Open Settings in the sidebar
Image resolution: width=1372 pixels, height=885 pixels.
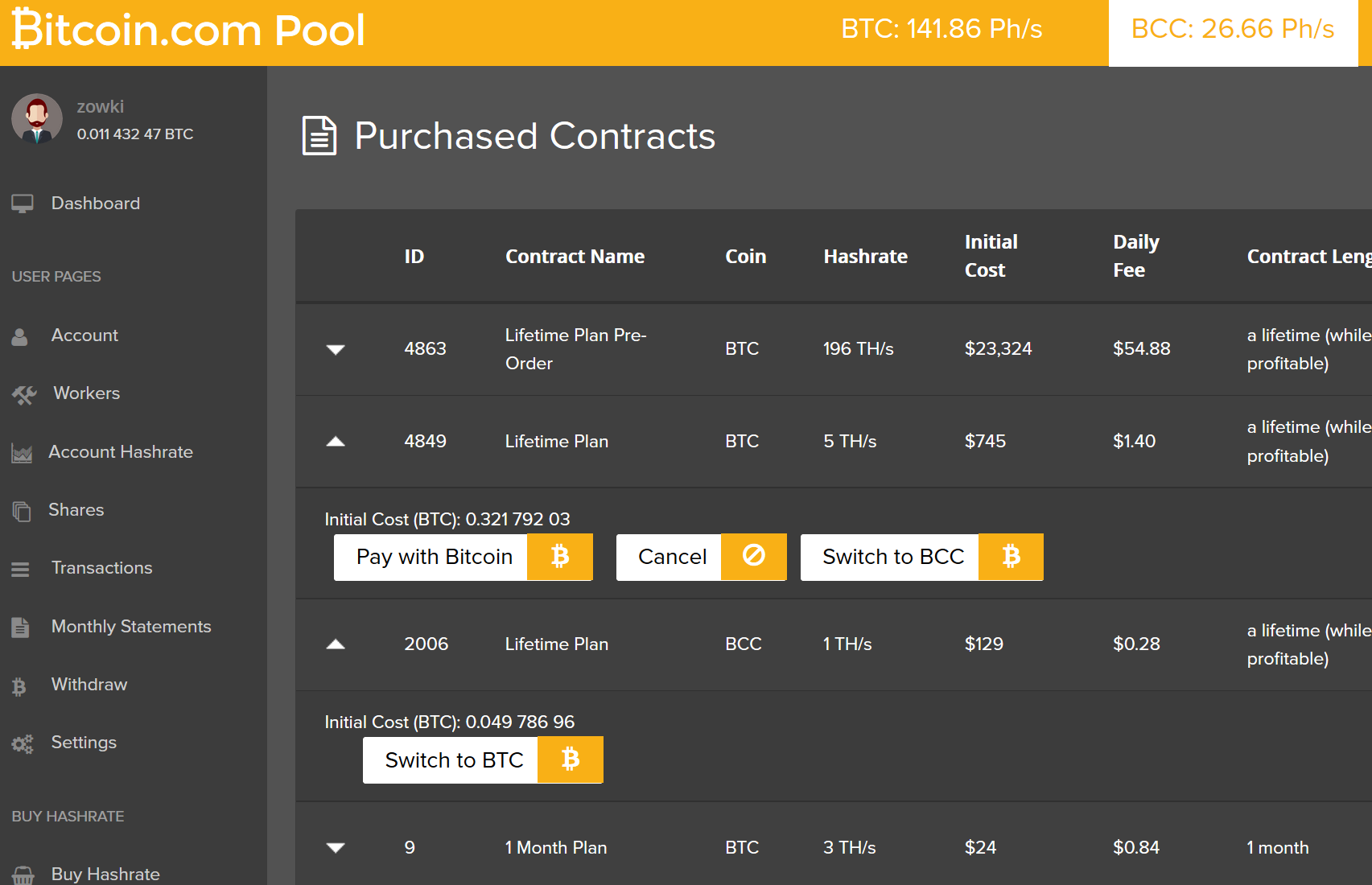point(84,743)
